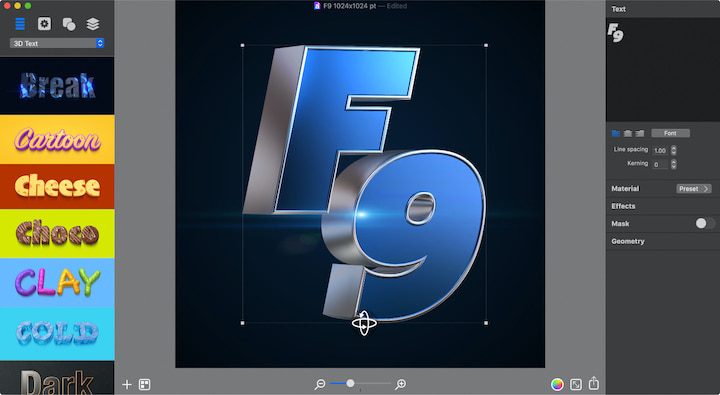Add a new layer with plus icon

coord(127,384)
